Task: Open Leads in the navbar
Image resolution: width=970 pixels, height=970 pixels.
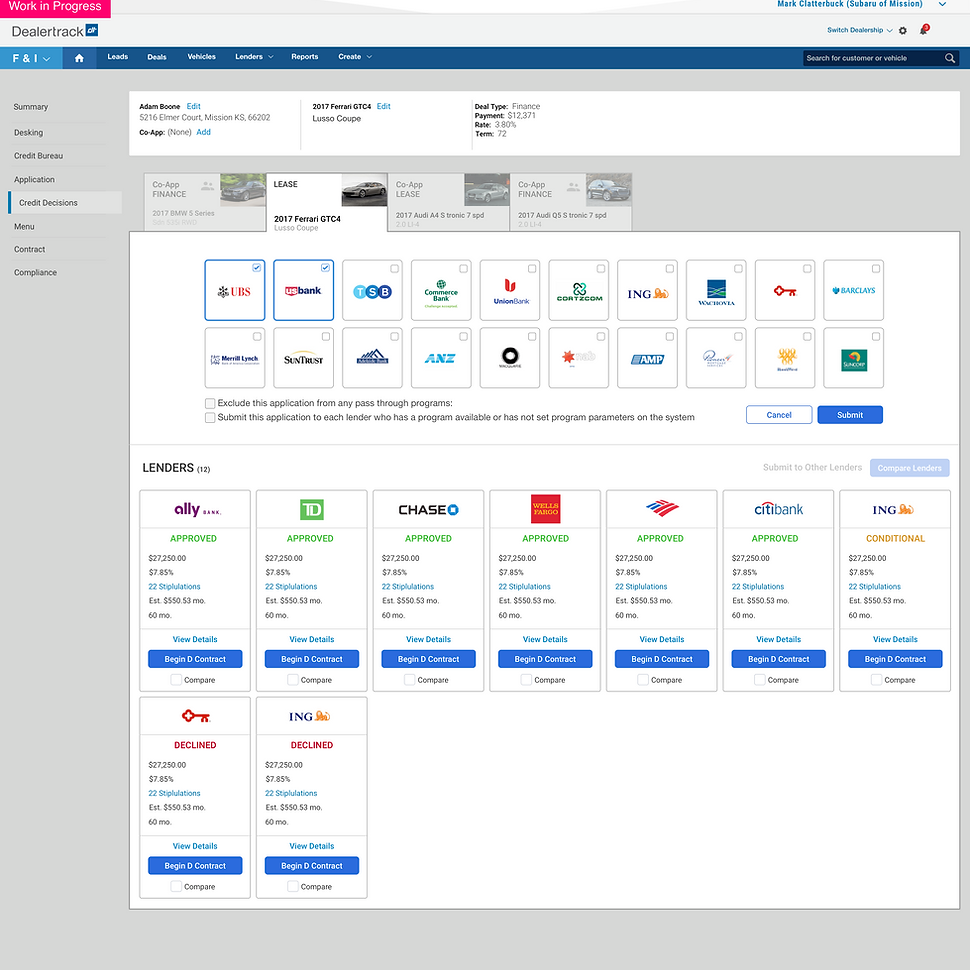Action: [x=118, y=57]
